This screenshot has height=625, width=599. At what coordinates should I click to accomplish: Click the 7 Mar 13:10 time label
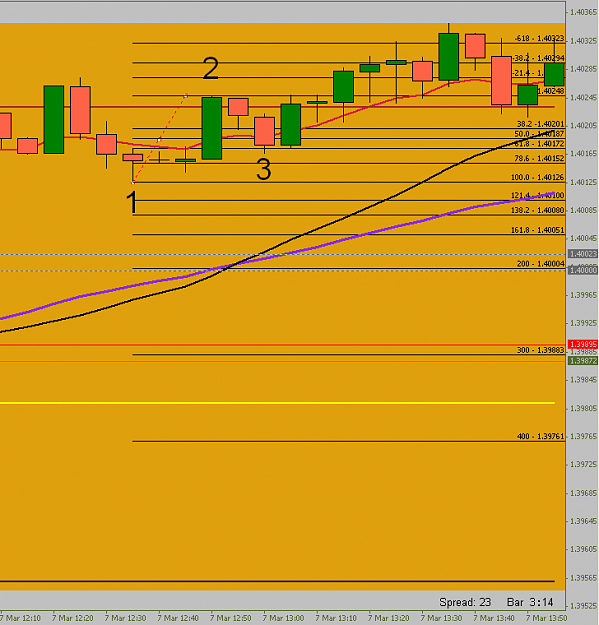336,618
